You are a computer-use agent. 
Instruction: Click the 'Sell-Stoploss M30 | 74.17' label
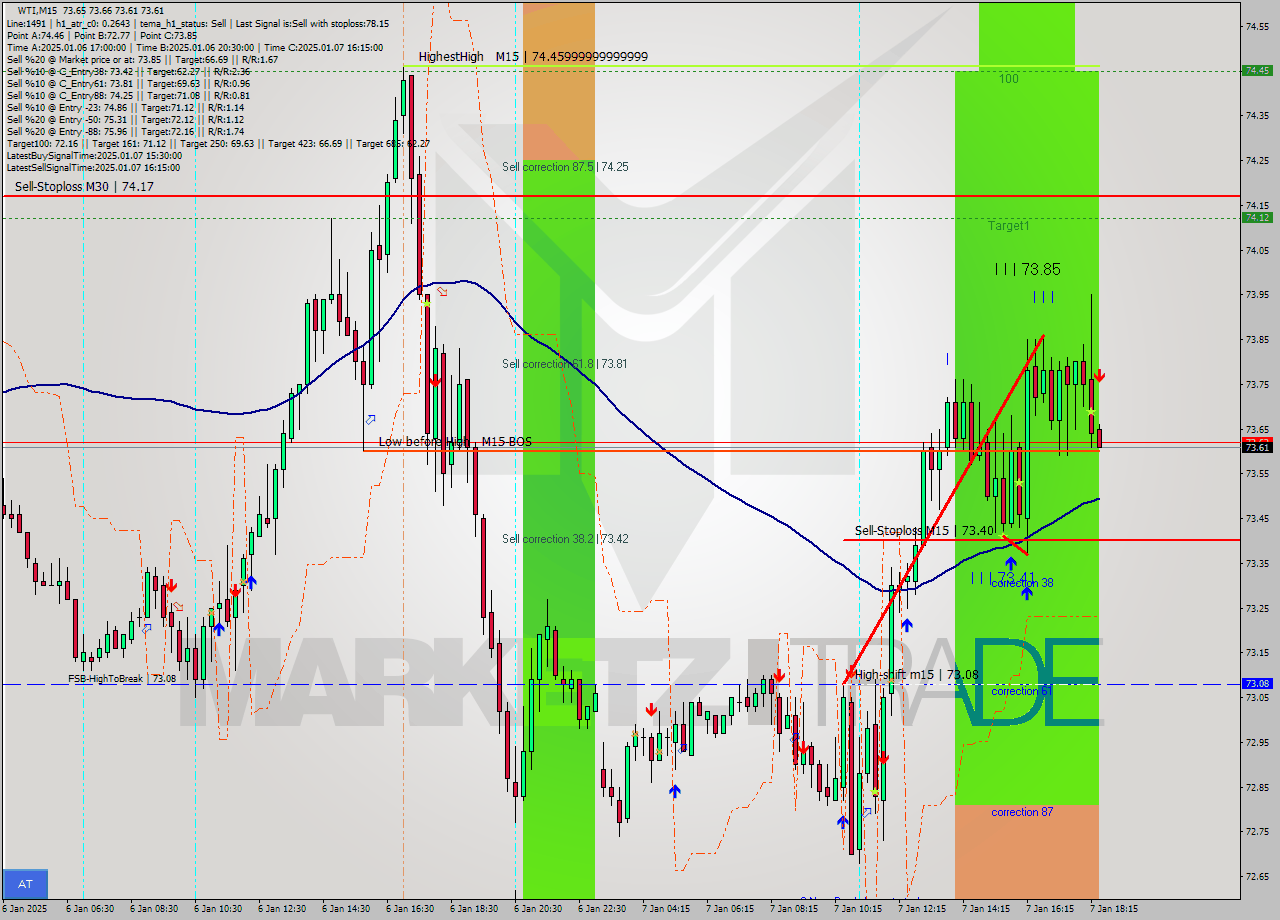click(84, 186)
